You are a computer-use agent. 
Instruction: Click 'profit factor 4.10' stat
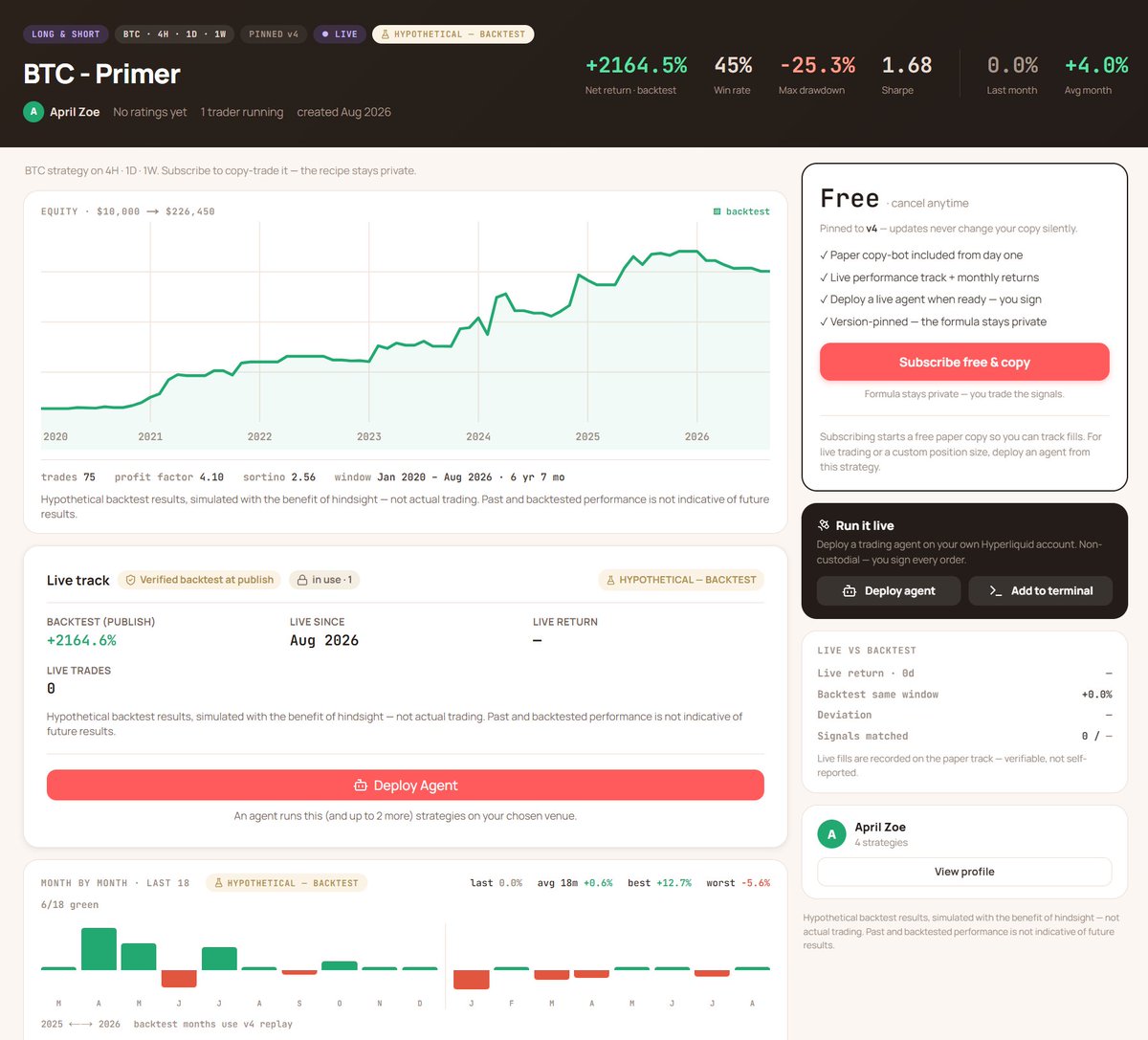point(169,477)
